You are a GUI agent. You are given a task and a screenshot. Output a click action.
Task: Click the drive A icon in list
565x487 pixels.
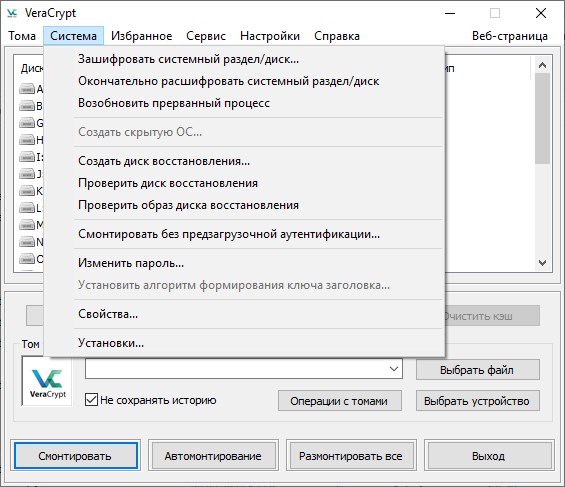[x=27, y=89]
